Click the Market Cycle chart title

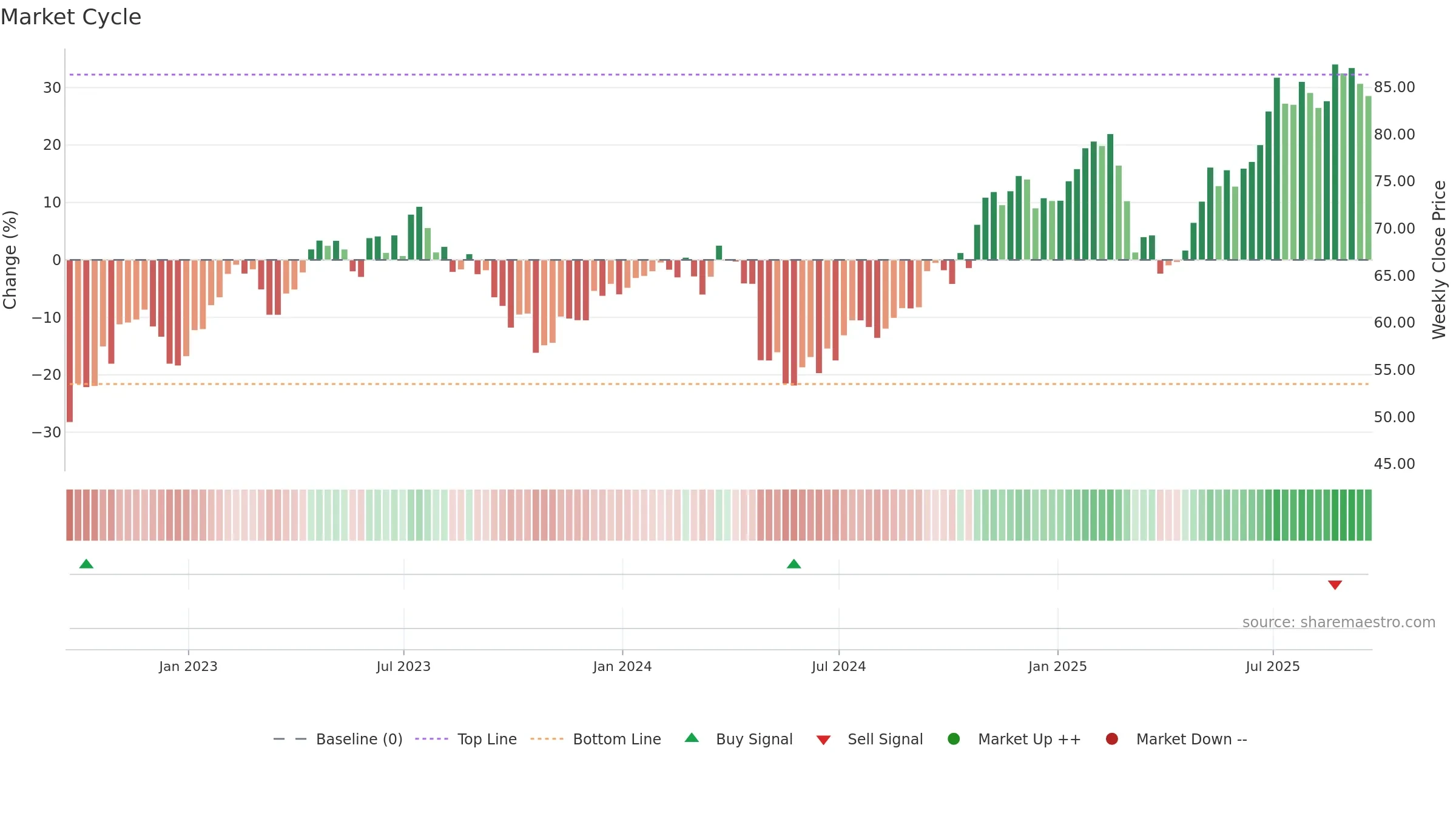click(x=71, y=17)
